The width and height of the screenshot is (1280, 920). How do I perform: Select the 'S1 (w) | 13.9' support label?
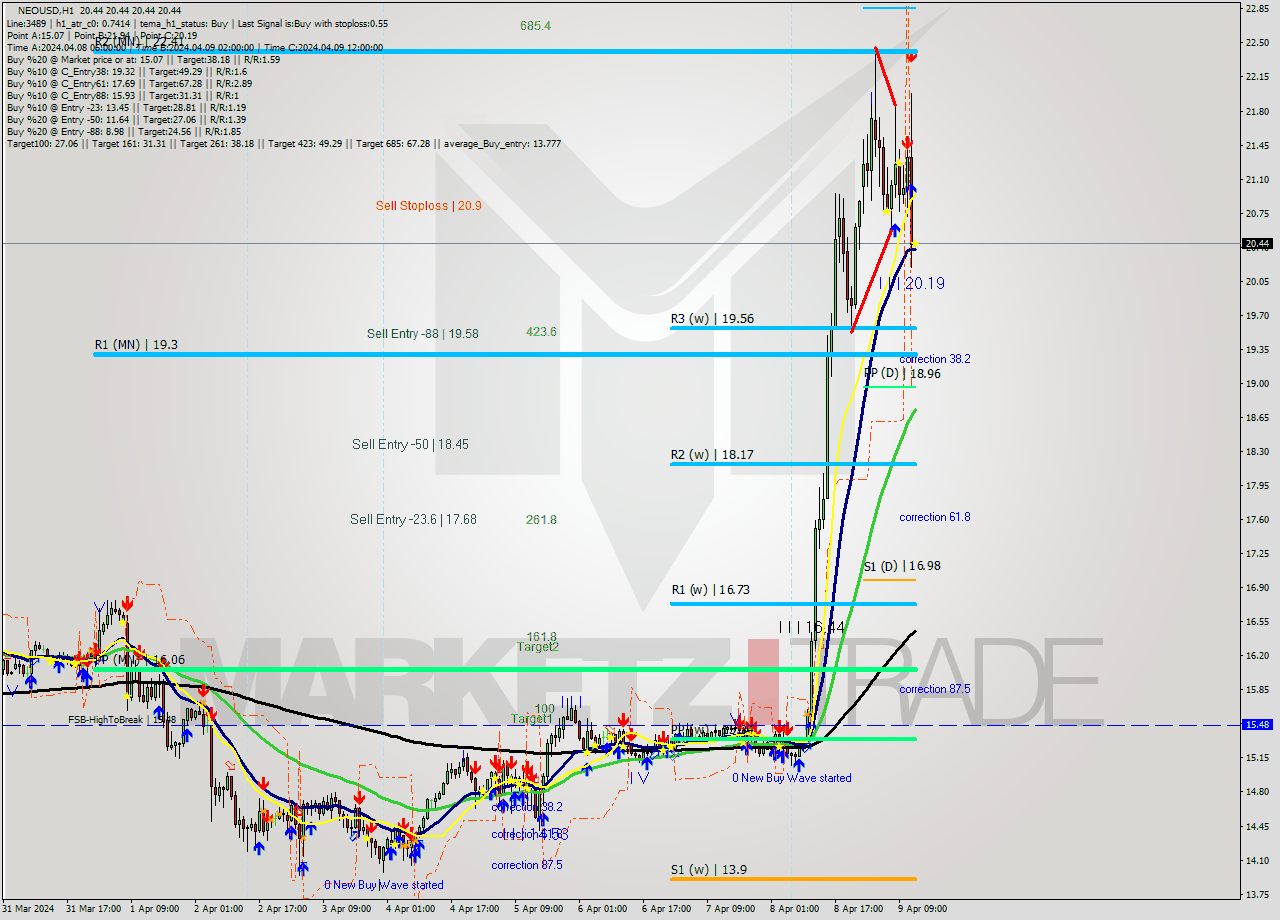(x=708, y=870)
